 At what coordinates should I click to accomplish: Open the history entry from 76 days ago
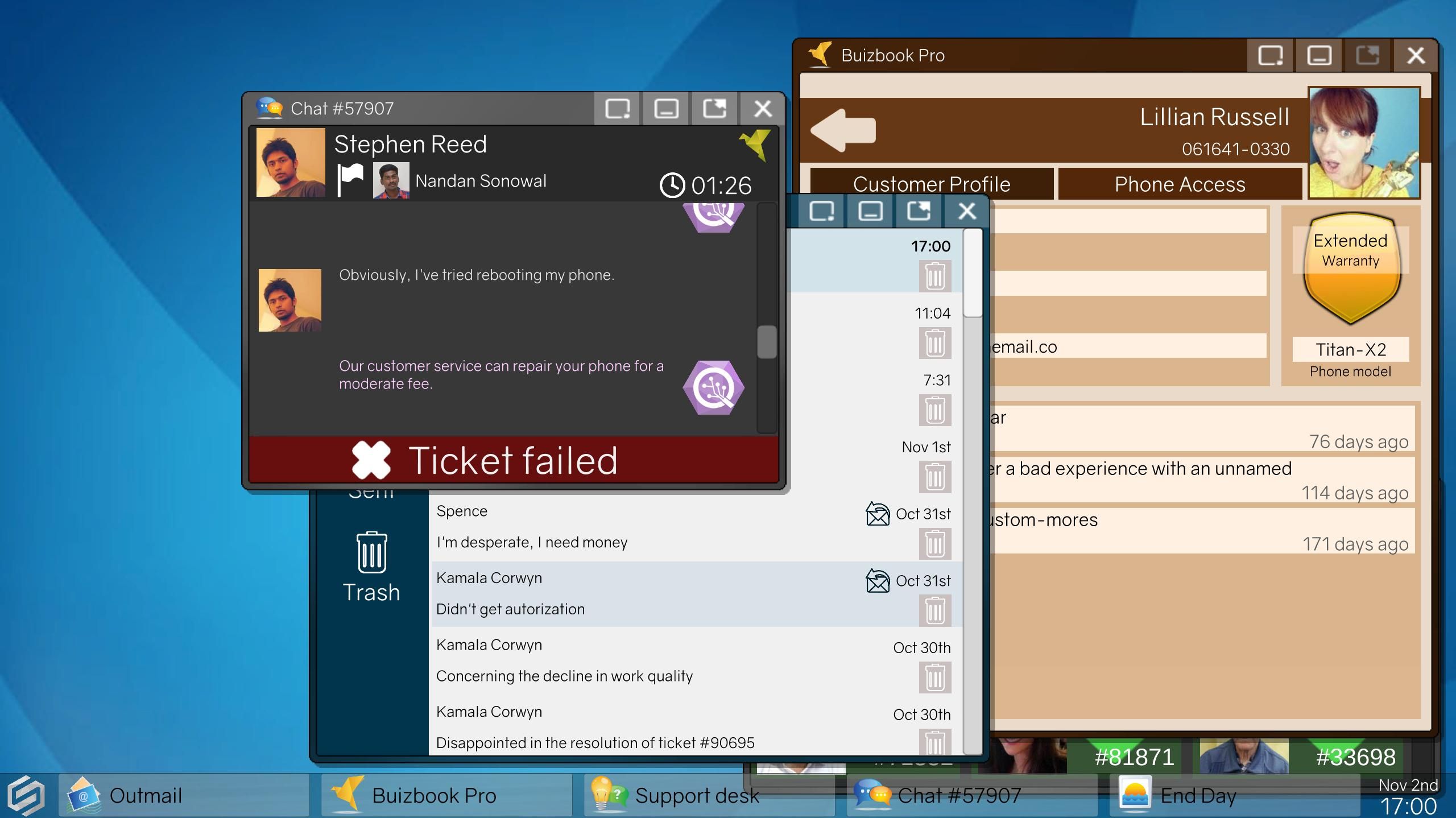1201,429
